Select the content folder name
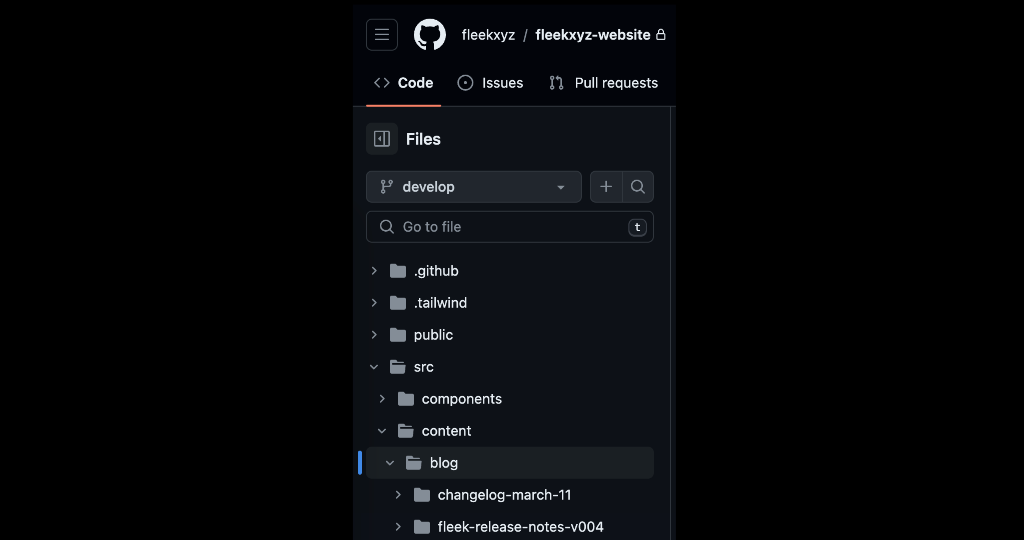Screen dimensions: 1024x540 point(446,430)
